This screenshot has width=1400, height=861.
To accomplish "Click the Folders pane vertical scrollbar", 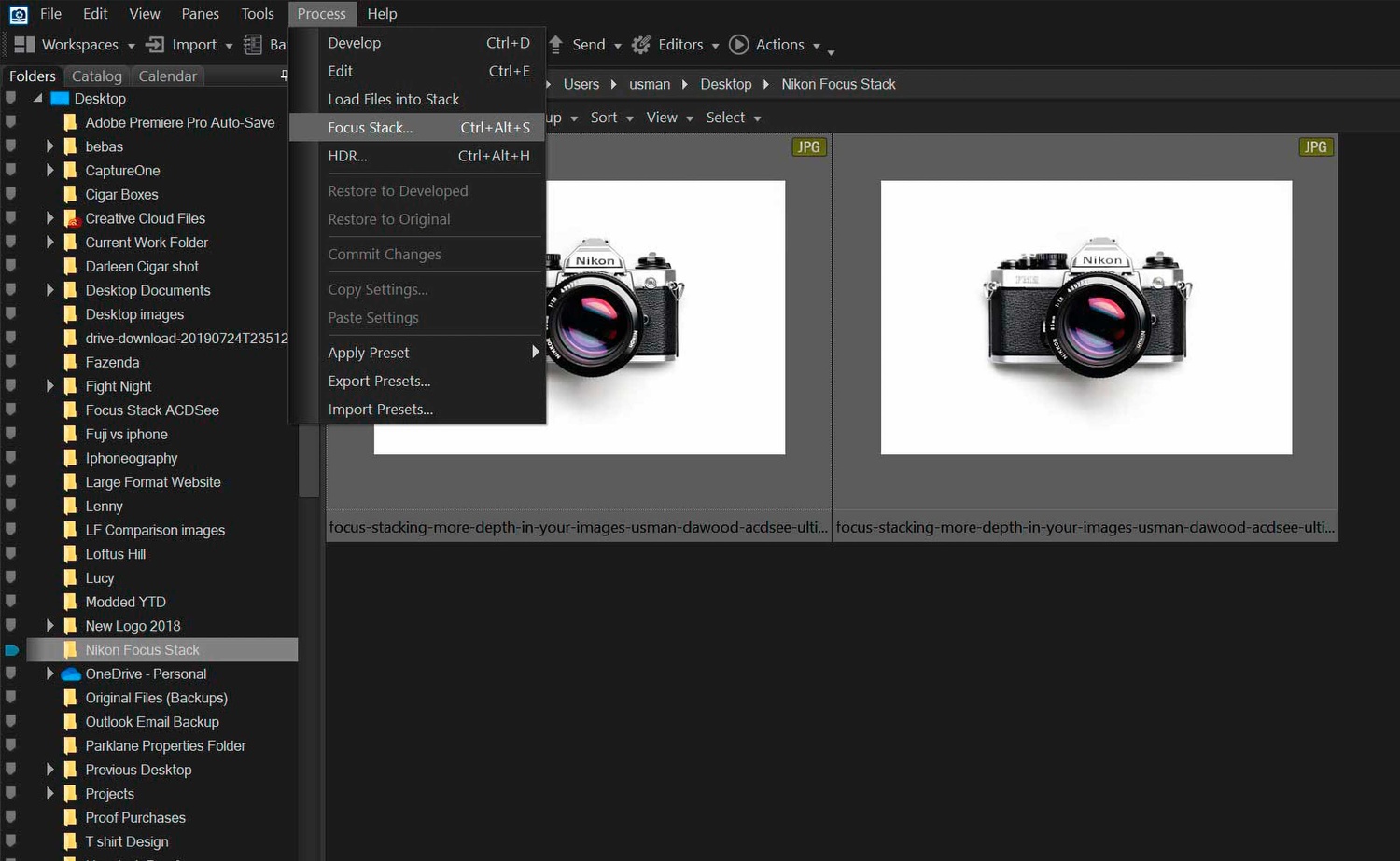I will 309,462.
